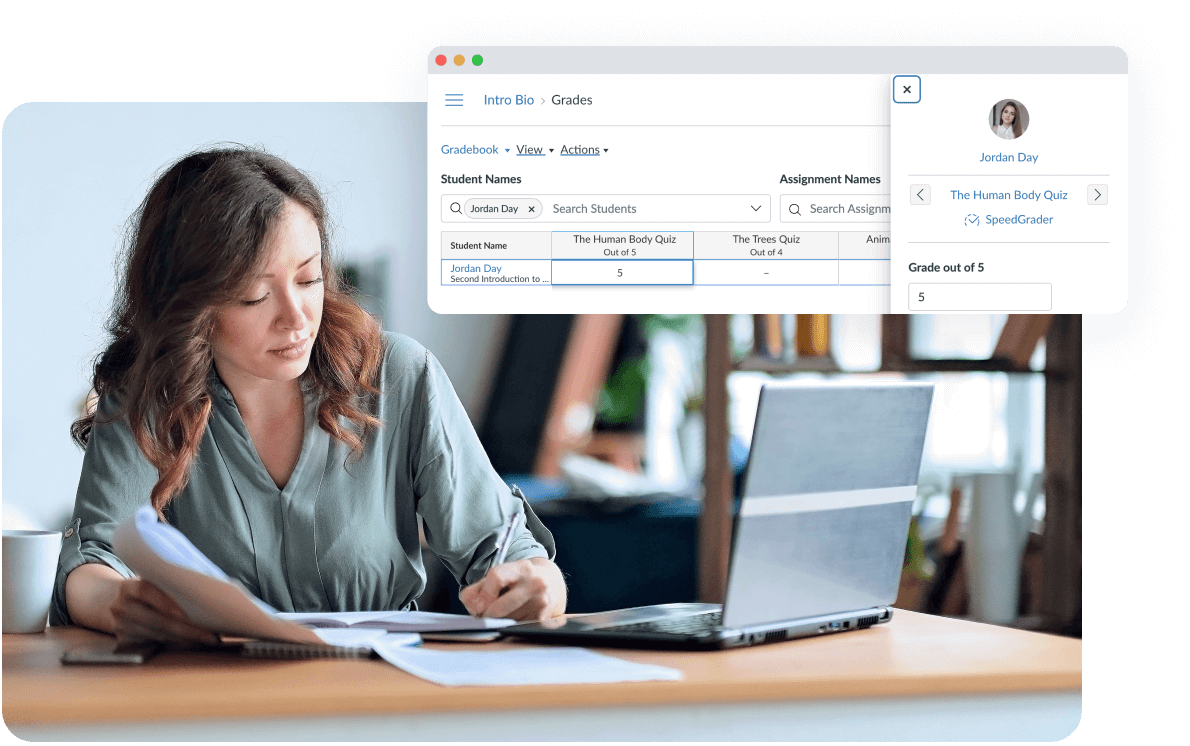
Task: Expand the Search Students dropdown chevron
Action: pos(756,209)
